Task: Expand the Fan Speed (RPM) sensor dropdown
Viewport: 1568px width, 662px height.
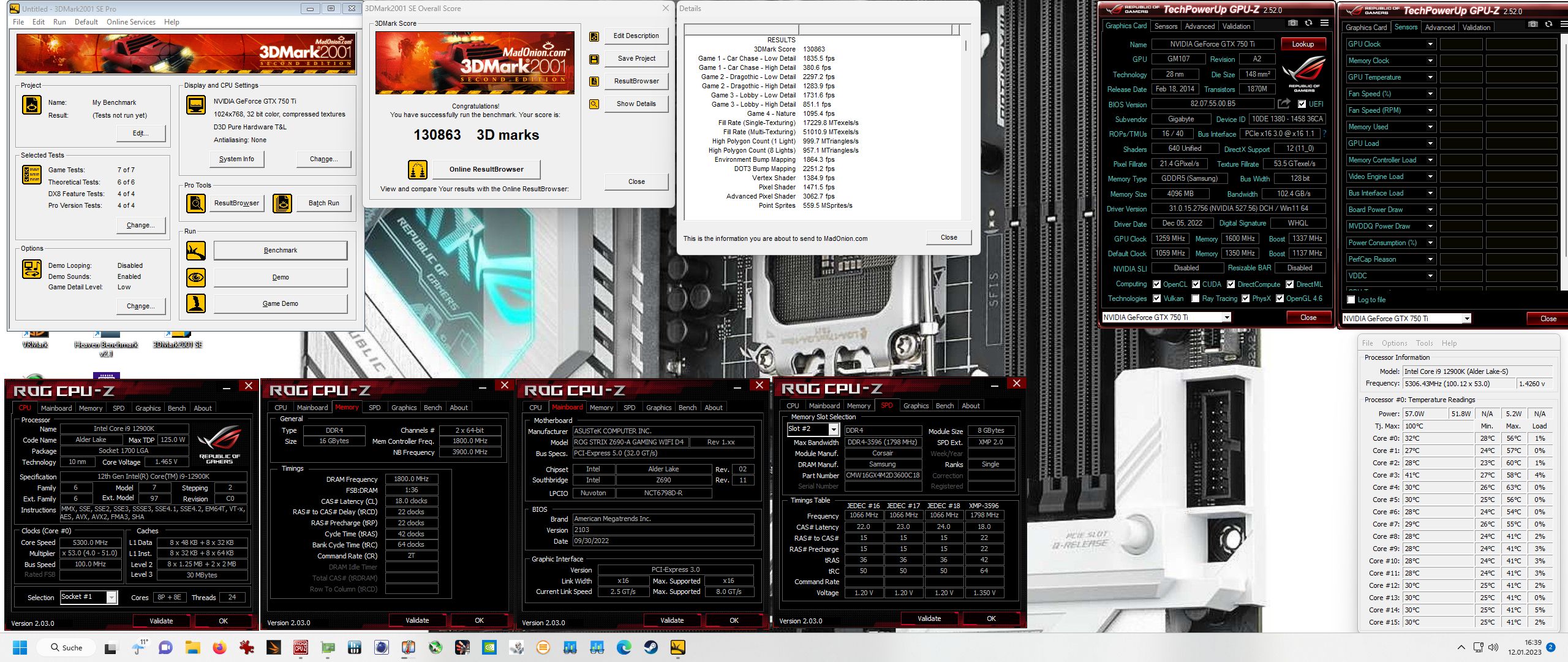Action: point(1430,110)
